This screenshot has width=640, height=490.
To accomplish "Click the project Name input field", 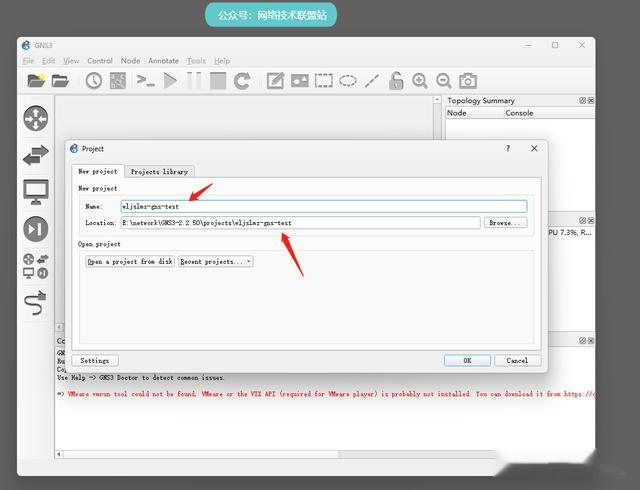I will 324,206.
